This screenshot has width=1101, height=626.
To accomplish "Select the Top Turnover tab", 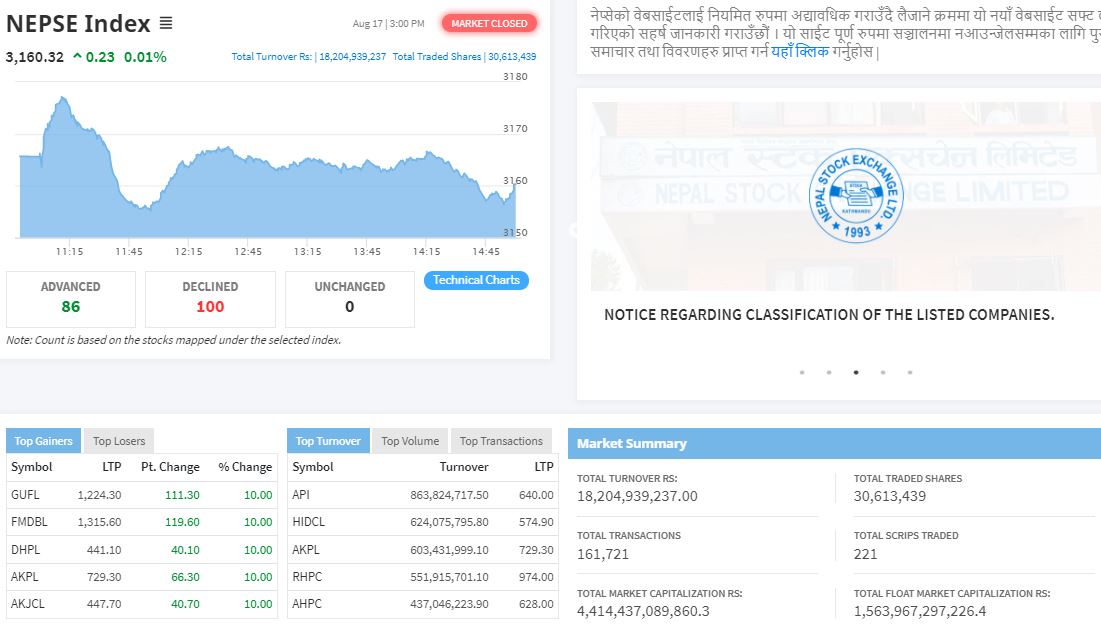I will (x=328, y=441).
